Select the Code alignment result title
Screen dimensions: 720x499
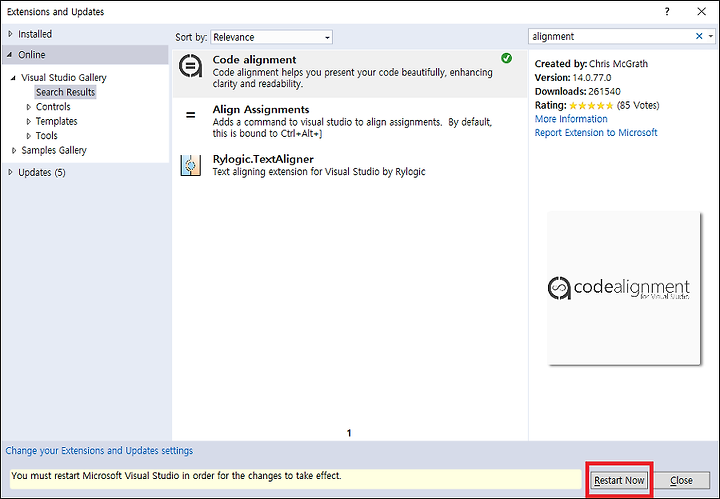254,60
